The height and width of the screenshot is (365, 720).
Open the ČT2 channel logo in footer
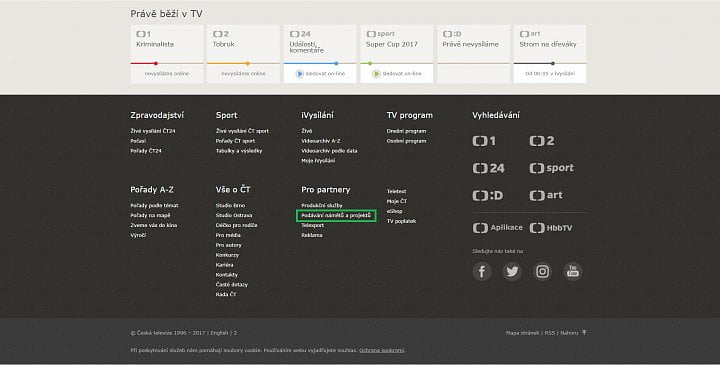[x=542, y=141]
